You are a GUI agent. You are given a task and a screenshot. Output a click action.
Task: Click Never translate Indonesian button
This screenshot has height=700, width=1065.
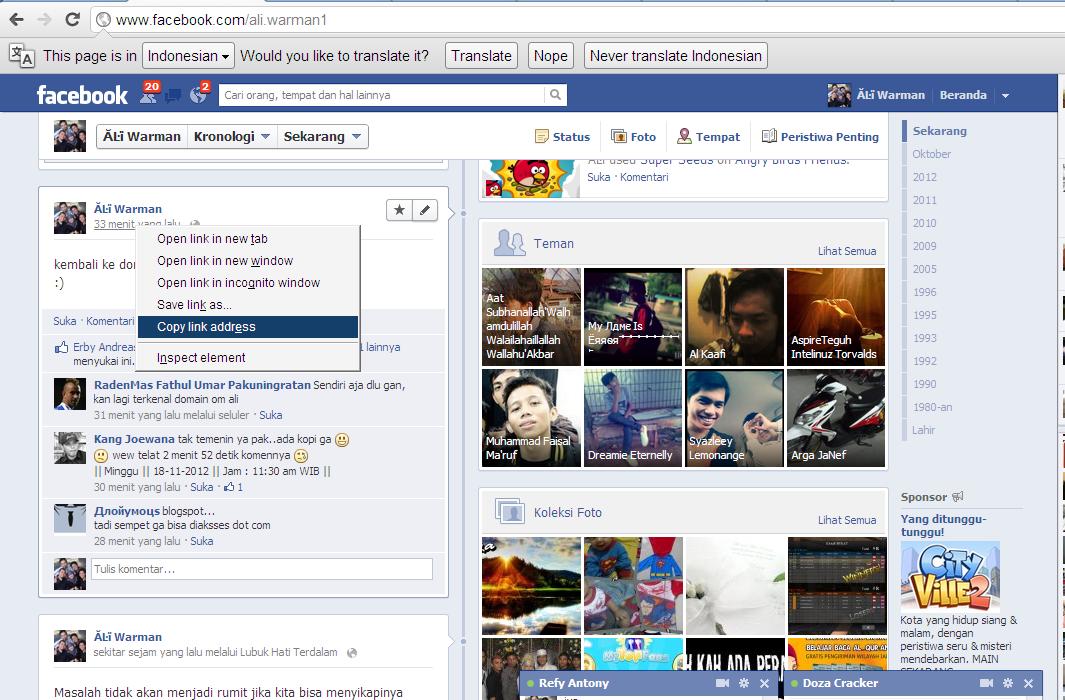point(676,56)
